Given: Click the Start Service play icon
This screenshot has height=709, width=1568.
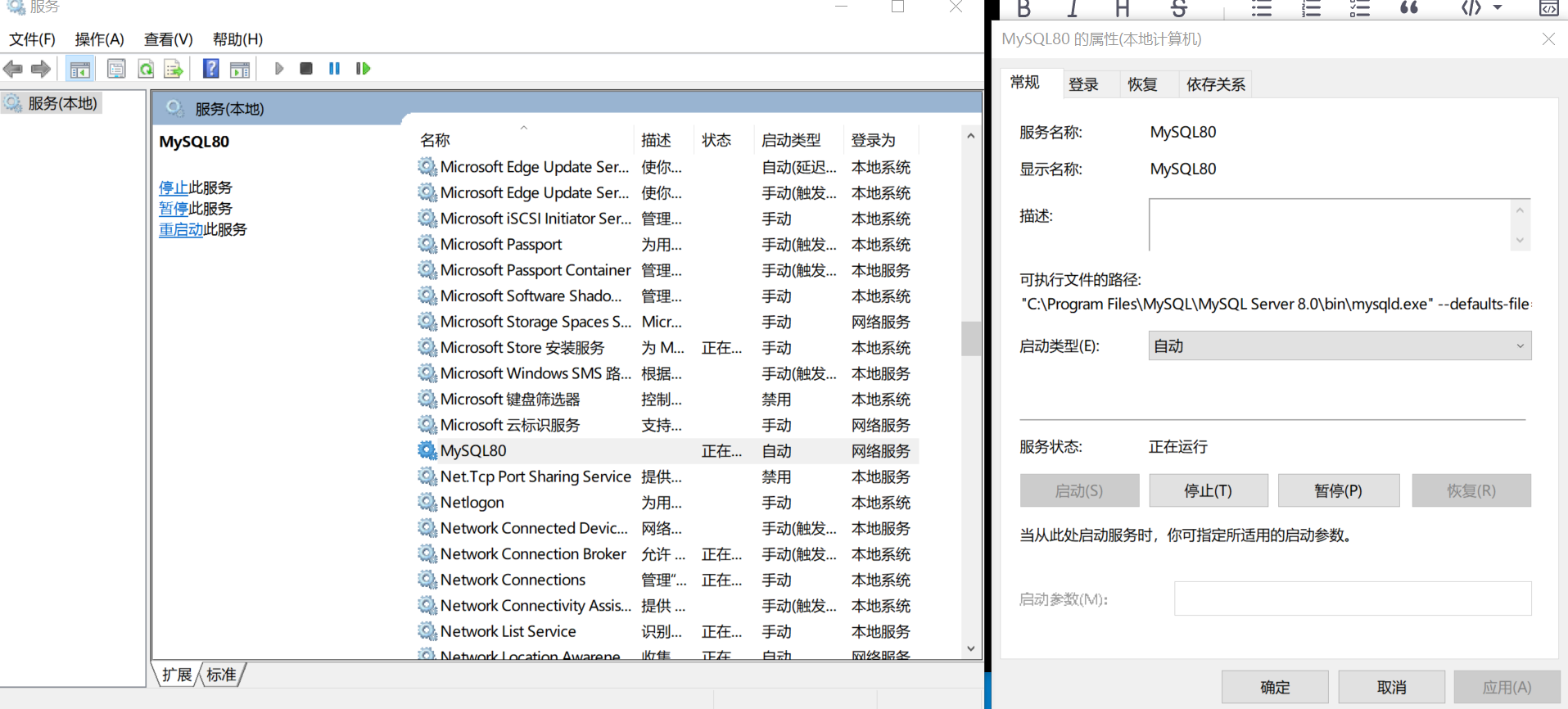Looking at the screenshot, I should tap(279, 69).
